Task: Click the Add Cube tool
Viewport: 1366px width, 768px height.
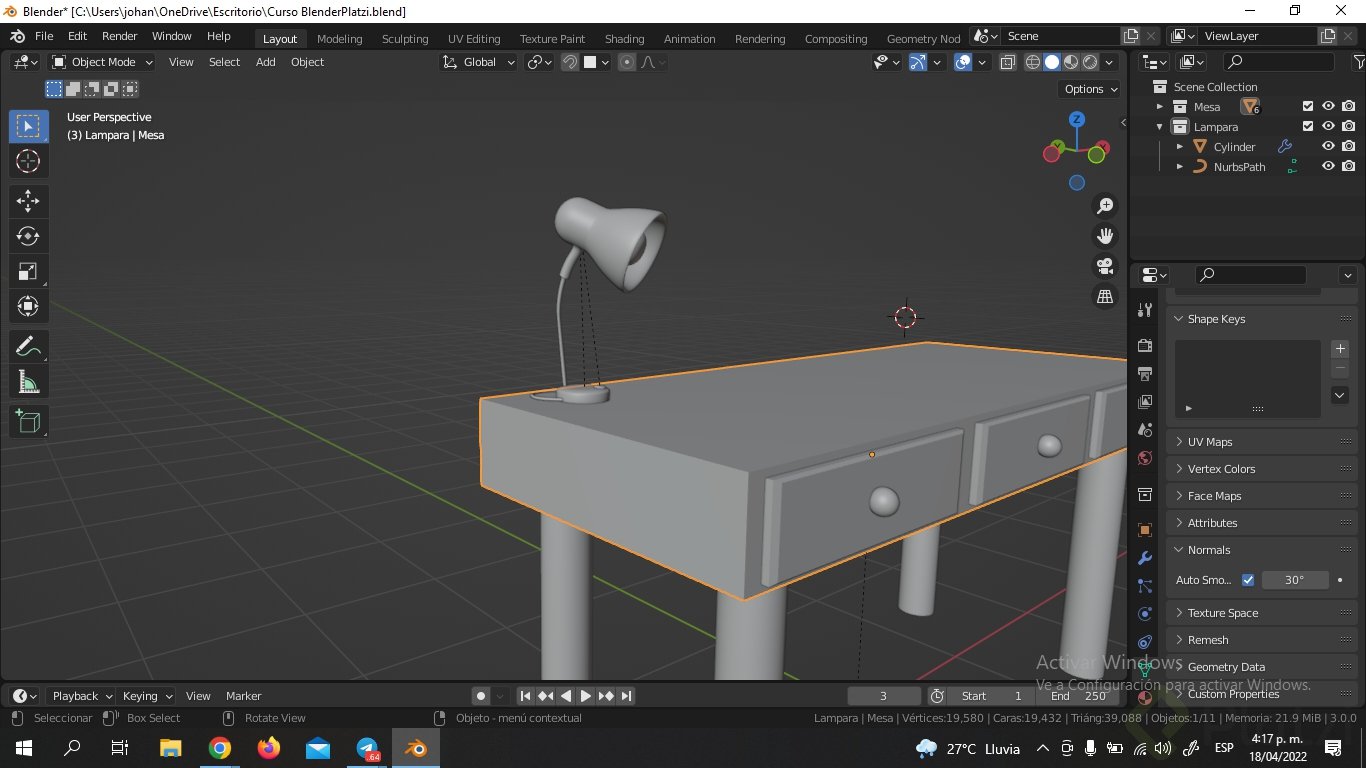Action: coord(28,422)
